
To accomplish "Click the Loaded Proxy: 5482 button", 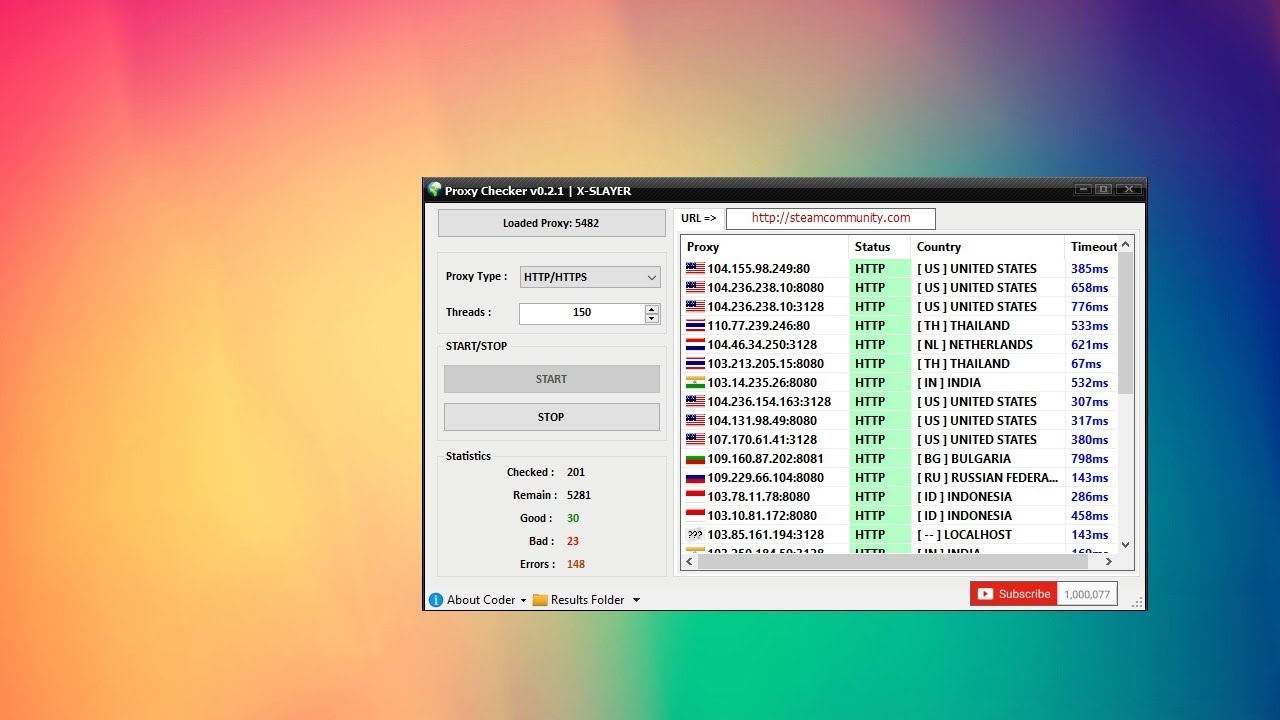I will 551,223.
